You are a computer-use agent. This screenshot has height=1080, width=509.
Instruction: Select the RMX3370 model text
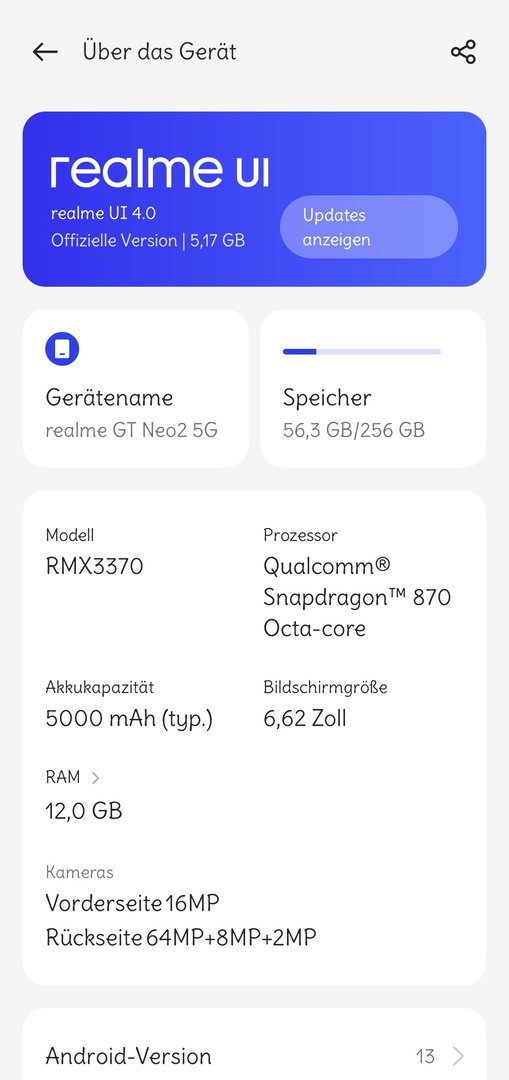point(94,566)
